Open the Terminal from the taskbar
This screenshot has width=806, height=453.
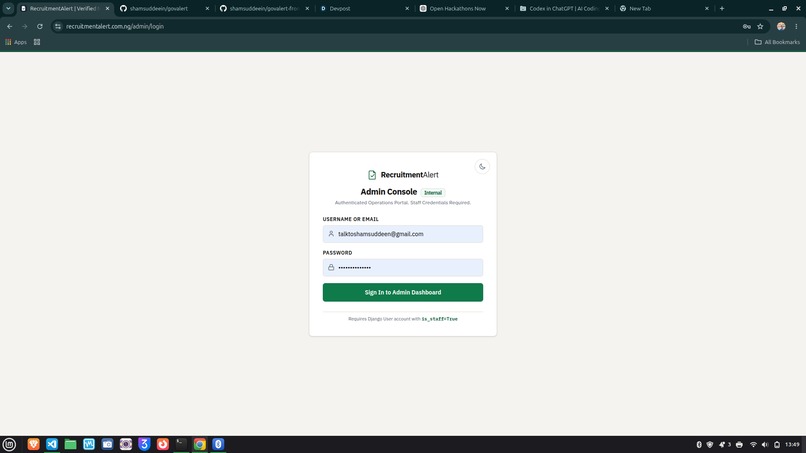tap(181, 444)
